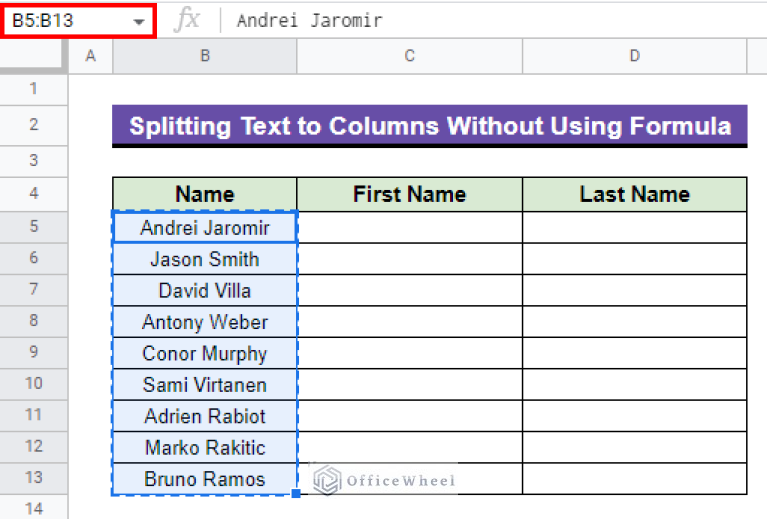Open the Name Box dropdown arrow
Viewport: 767px width, 519px height.
click(x=137, y=21)
